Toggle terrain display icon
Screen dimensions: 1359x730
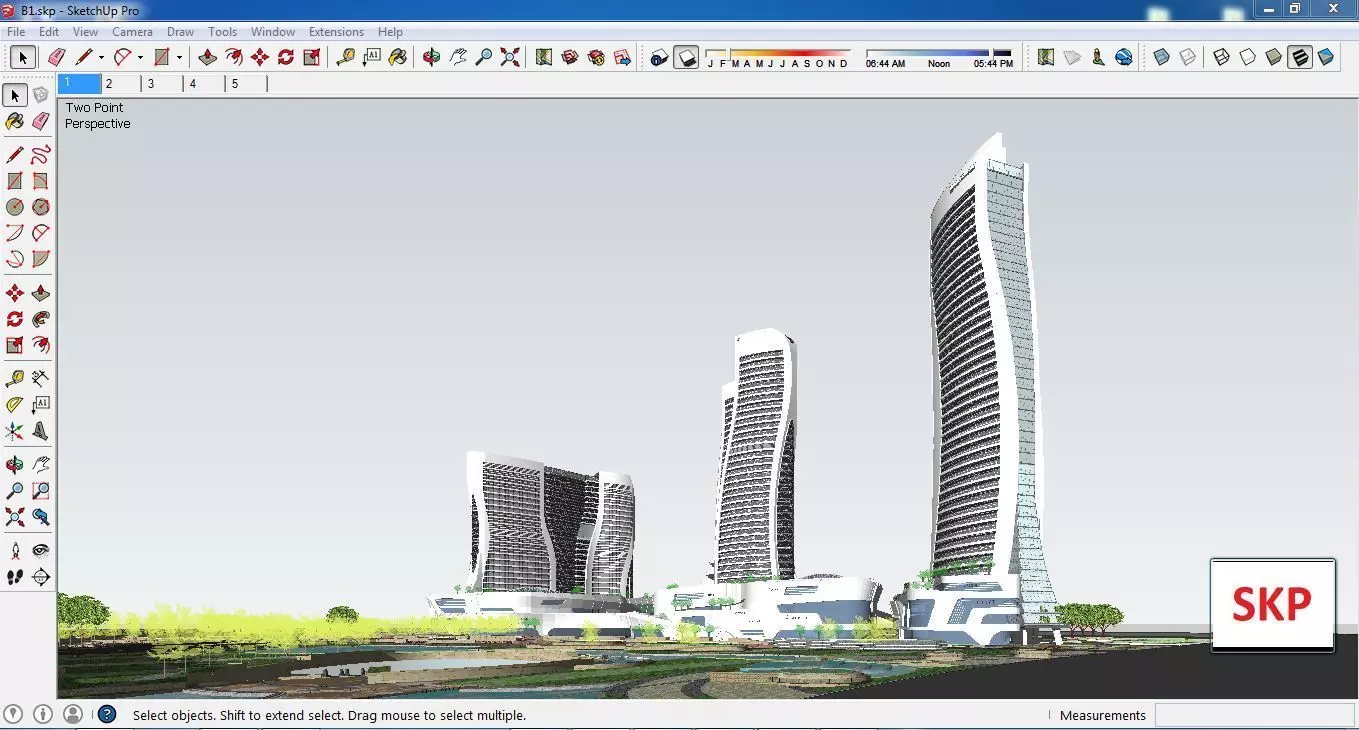(1072, 57)
